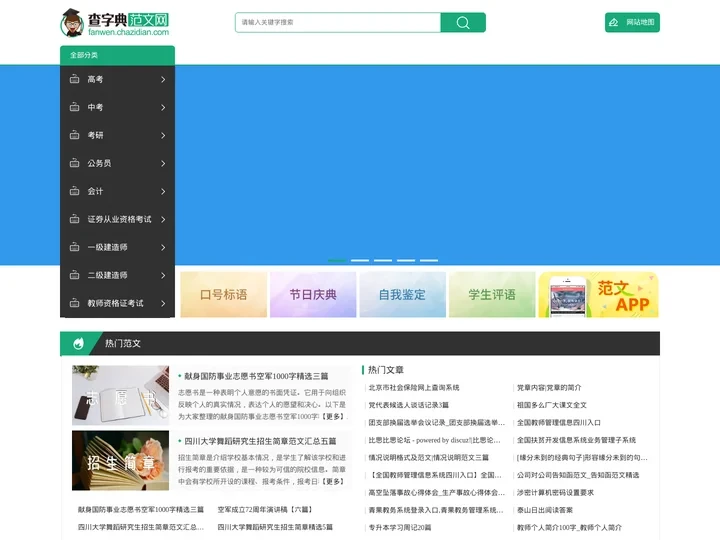
Task: Open 党章内容|党章的简介 link
Action: [x=549, y=388]
